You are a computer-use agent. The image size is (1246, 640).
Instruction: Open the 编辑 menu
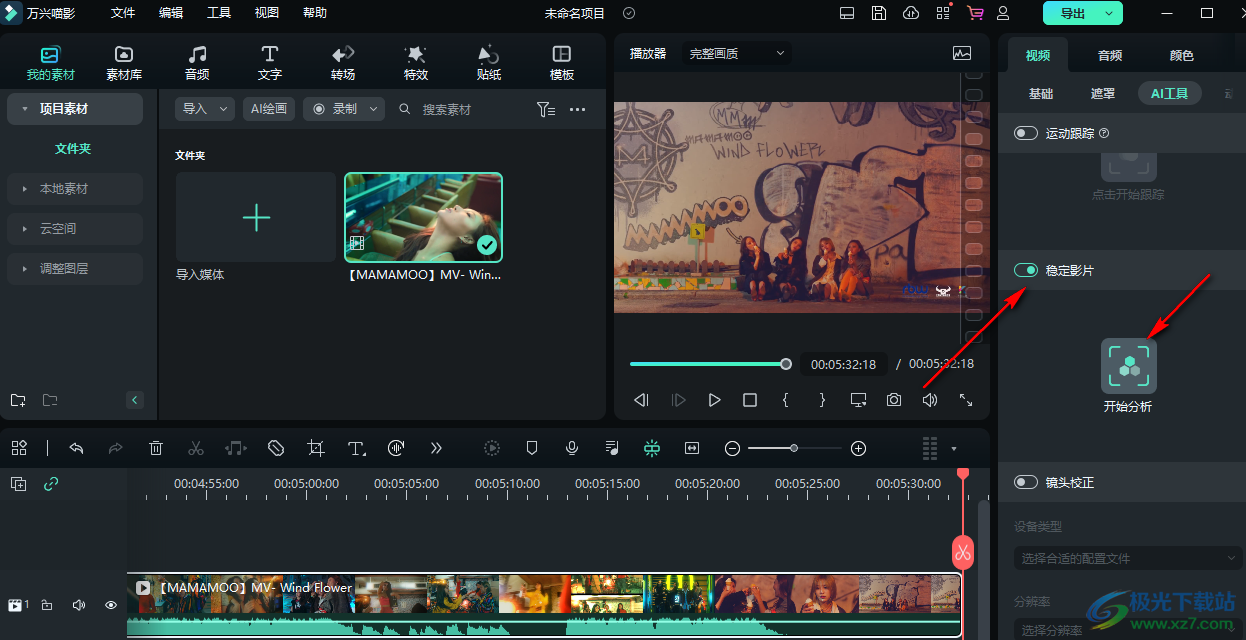point(171,13)
